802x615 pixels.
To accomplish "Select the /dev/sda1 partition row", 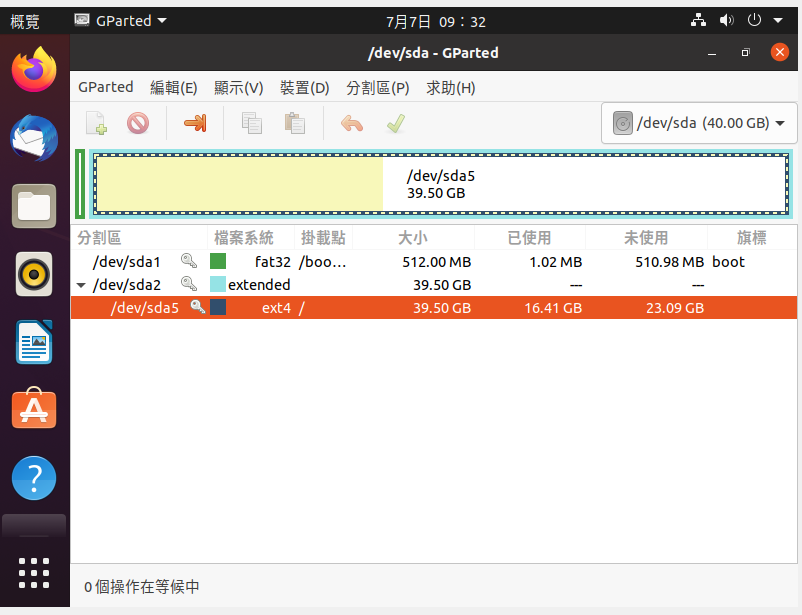I will click(x=400, y=262).
